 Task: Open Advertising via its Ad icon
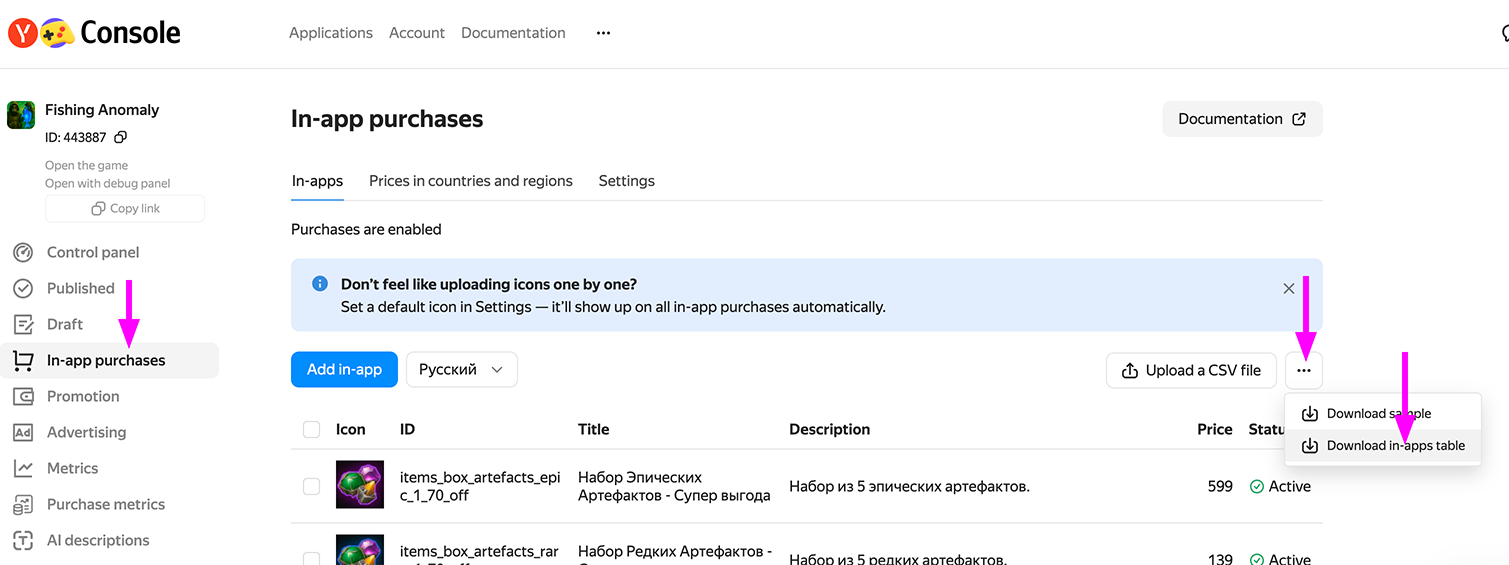(23, 433)
